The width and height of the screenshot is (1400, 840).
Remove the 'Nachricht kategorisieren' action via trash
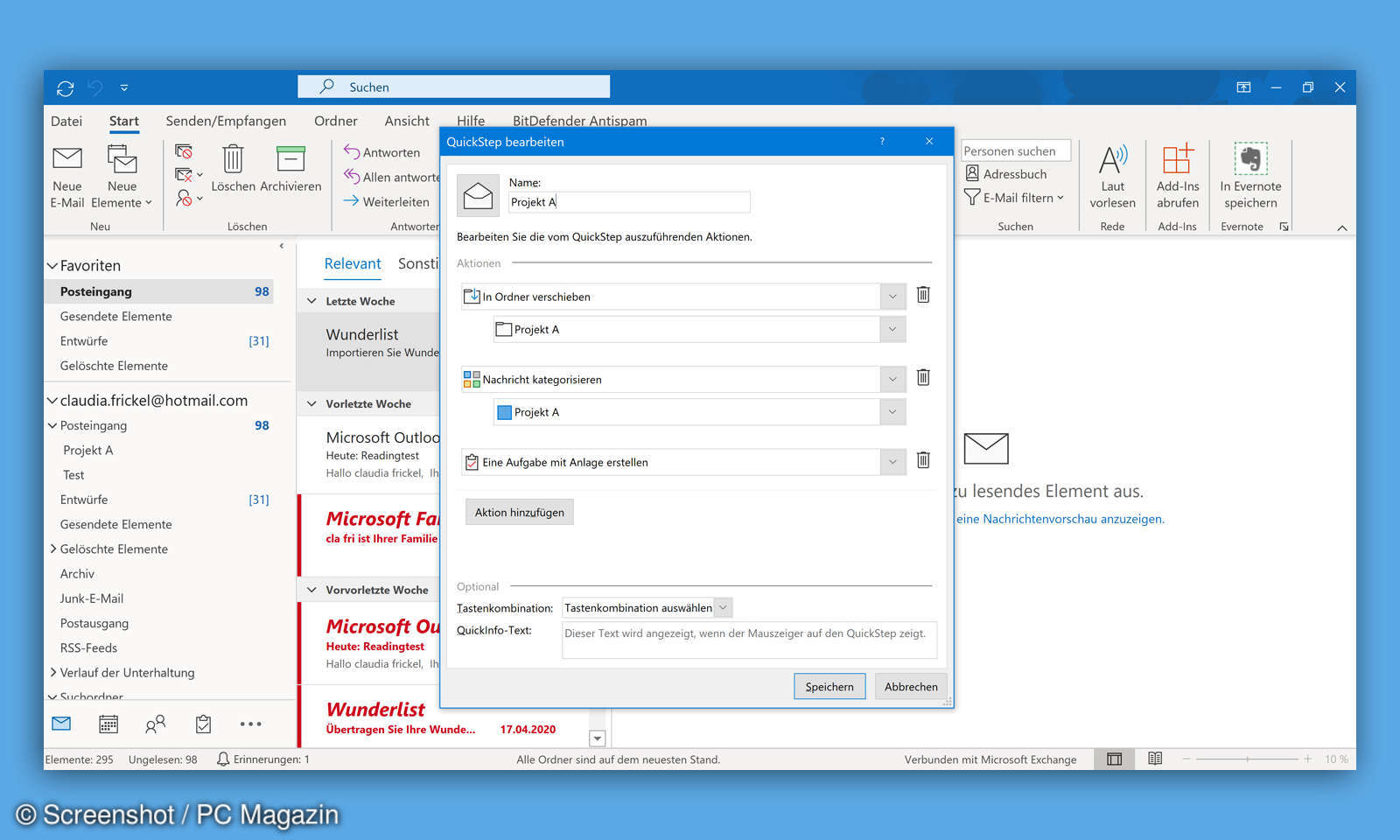pos(922,378)
